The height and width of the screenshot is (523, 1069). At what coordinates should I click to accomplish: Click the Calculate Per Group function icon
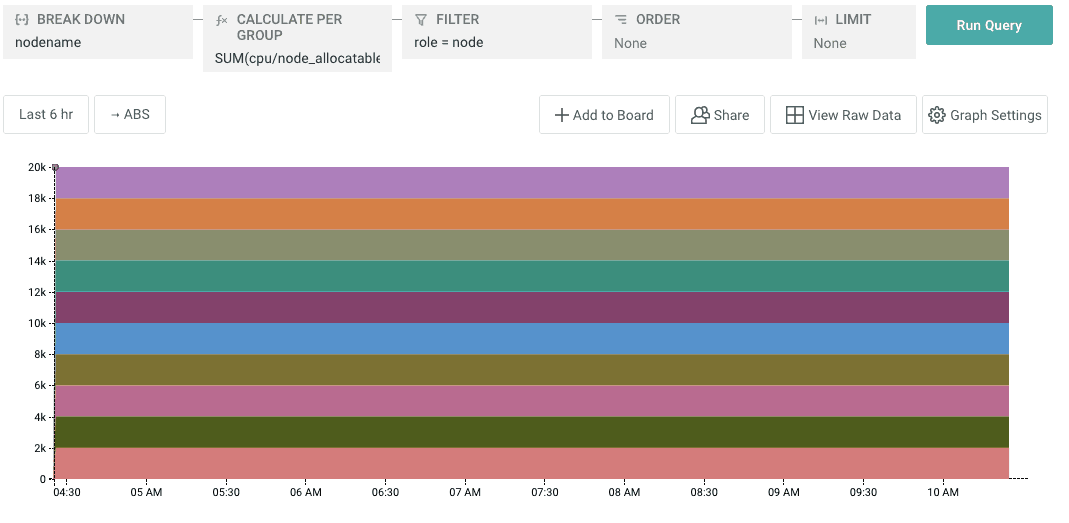222,20
